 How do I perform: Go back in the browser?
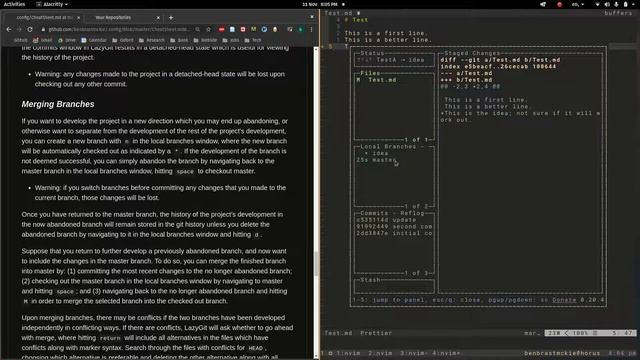point(9,29)
